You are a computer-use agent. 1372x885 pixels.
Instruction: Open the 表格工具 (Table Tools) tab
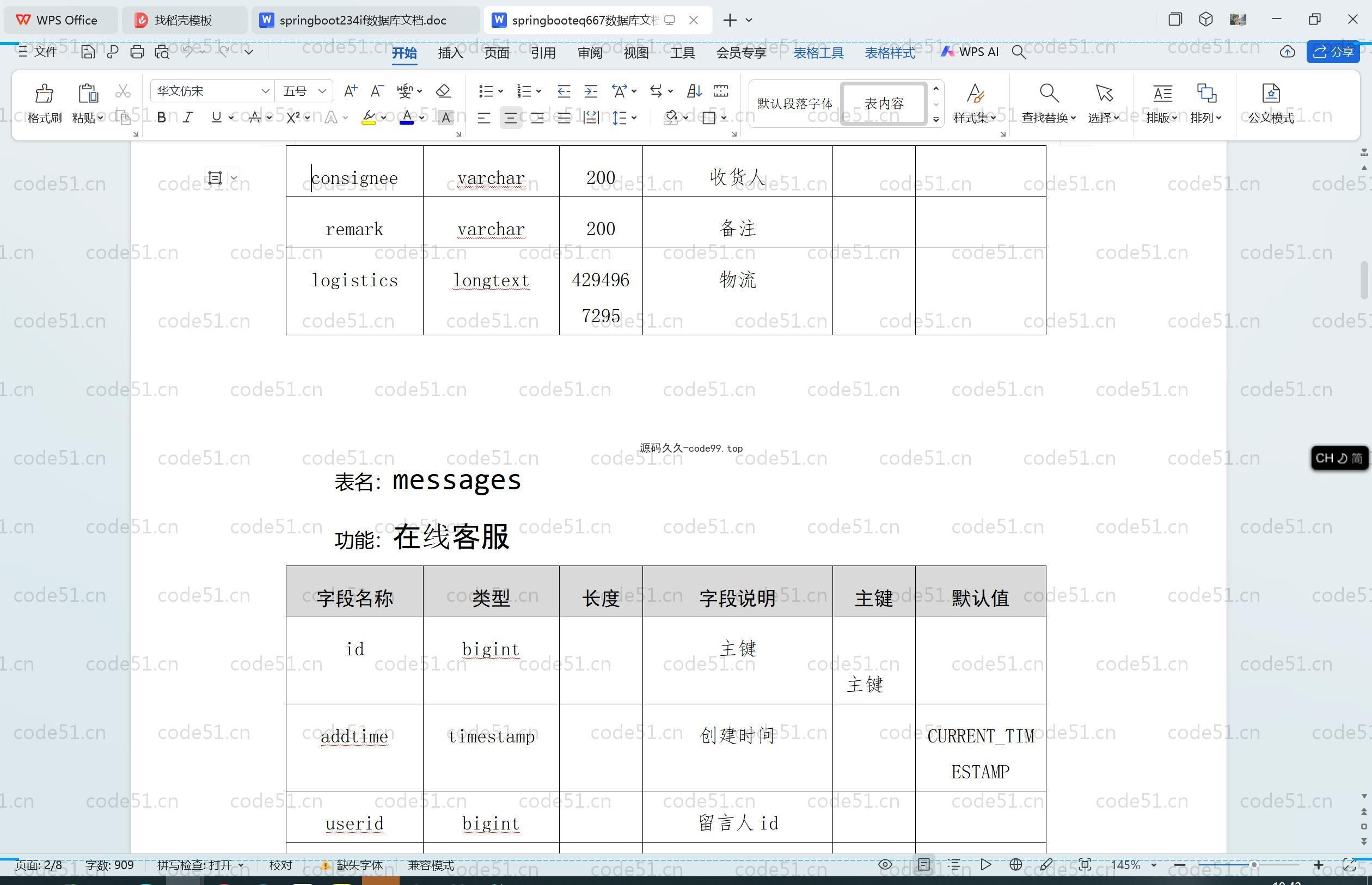(818, 53)
